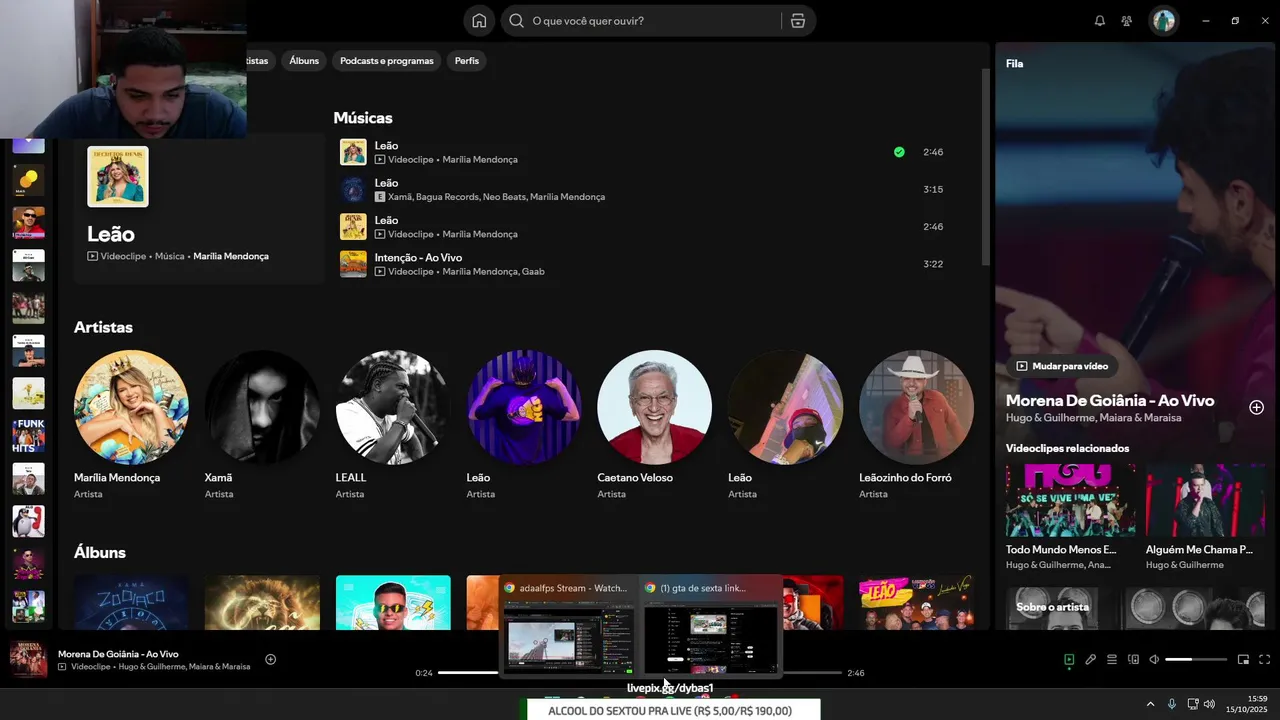Open Todo Mundo Menos E... related videoclip
Screen dimensions: 1280x720
(1070, 517)
